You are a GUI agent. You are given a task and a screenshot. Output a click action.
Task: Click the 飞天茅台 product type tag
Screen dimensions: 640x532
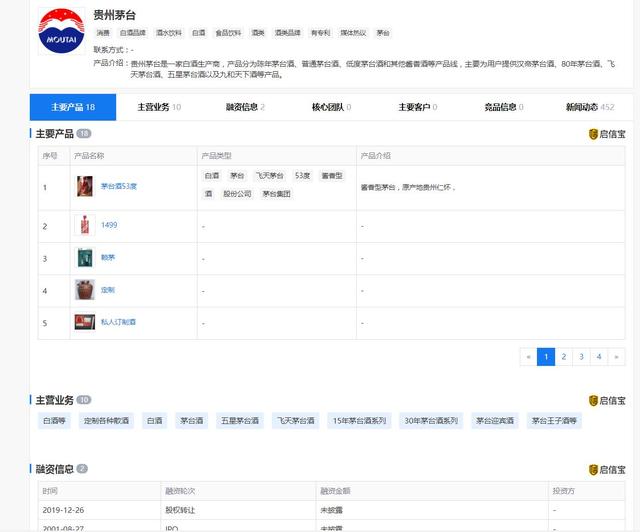pyautogui.click(x=269, y=176)
